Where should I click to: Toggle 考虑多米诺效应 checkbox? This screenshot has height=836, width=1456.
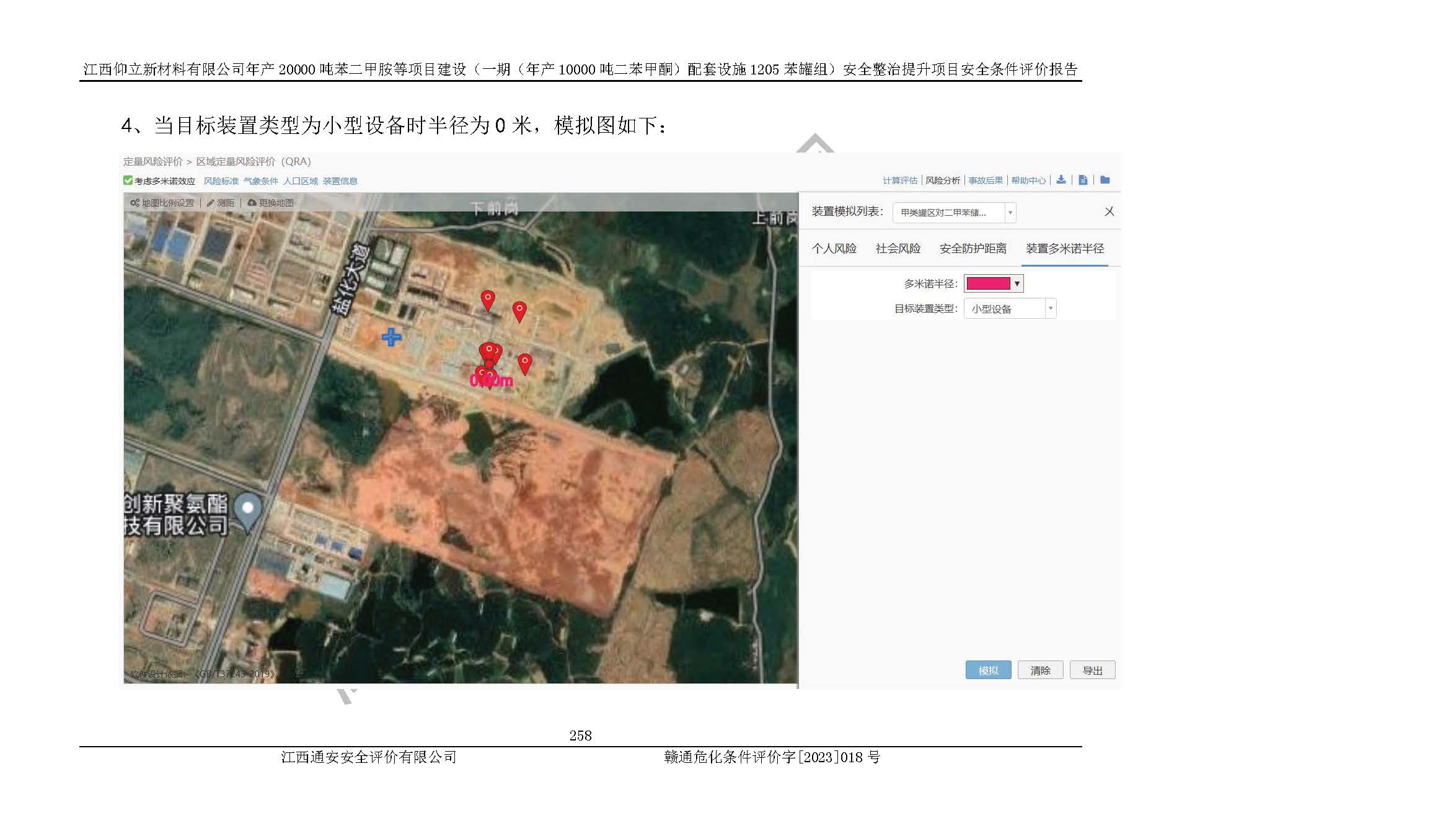128,180
